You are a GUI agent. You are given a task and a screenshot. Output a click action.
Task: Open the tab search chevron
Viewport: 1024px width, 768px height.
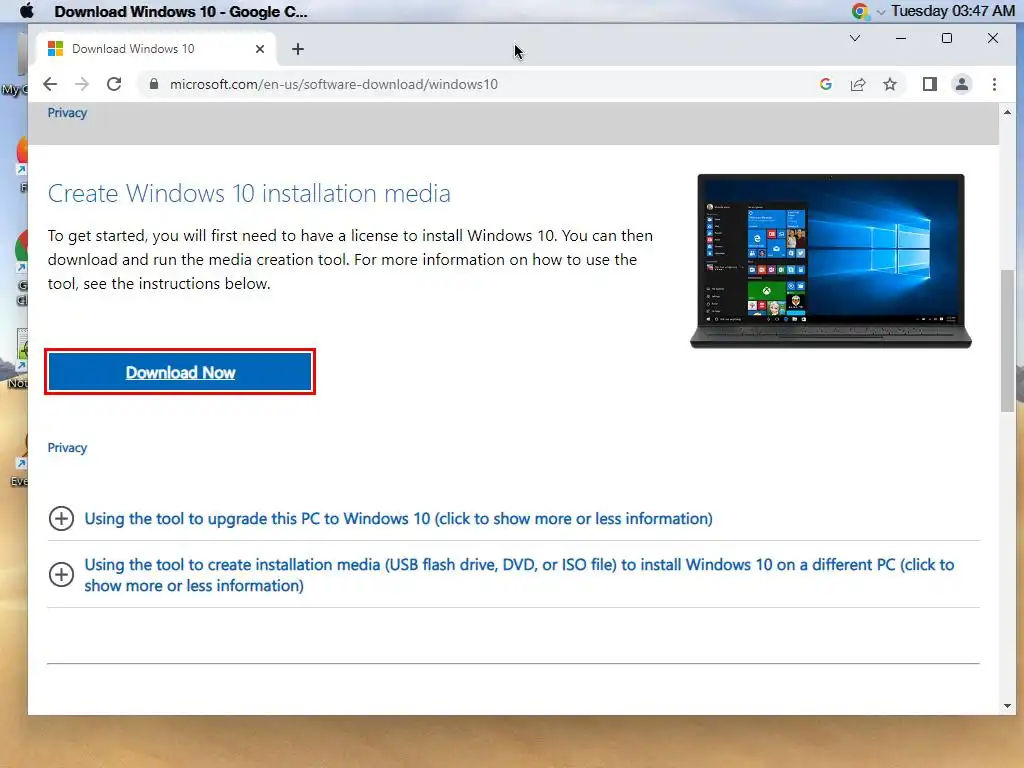854,39
